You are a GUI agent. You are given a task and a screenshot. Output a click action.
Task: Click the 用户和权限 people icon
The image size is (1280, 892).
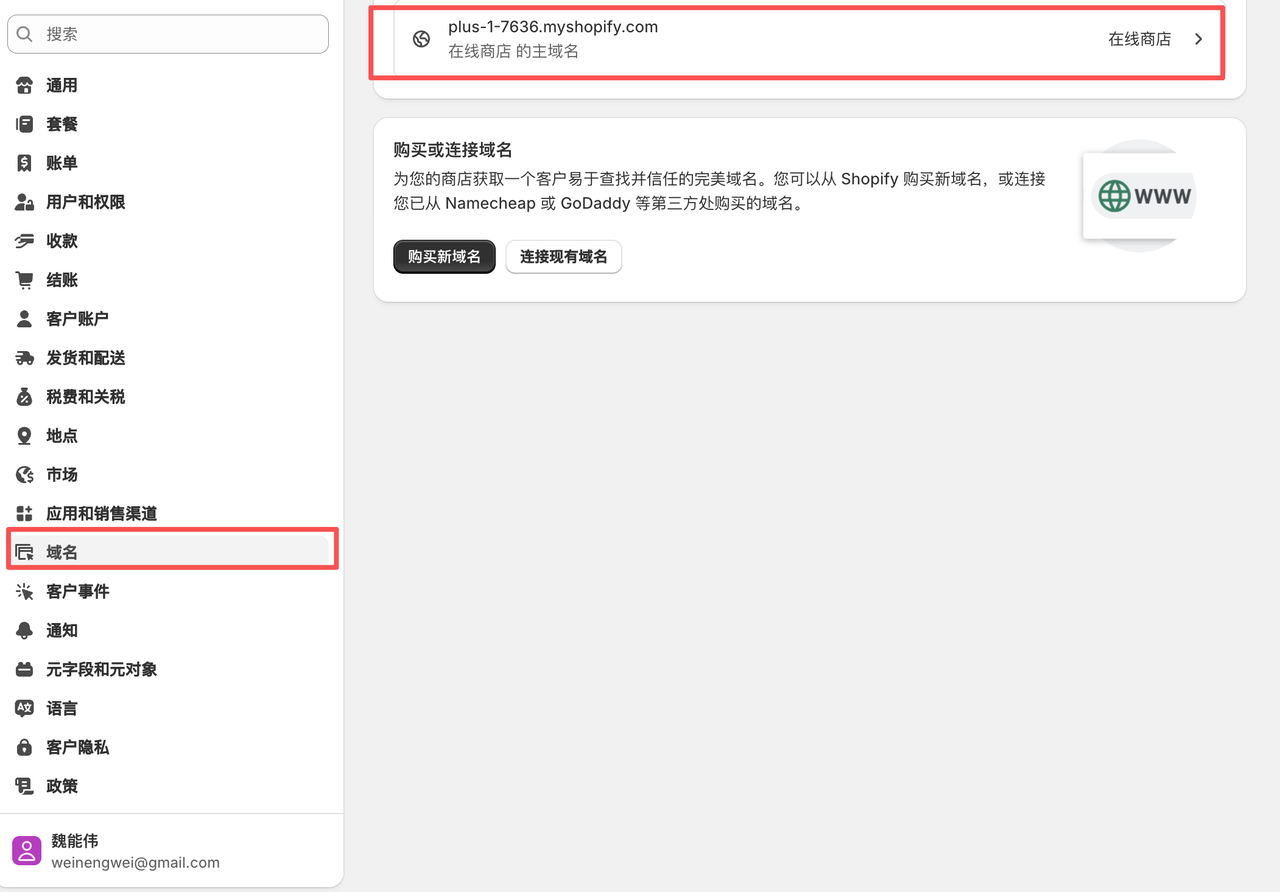tap(25, 203)
